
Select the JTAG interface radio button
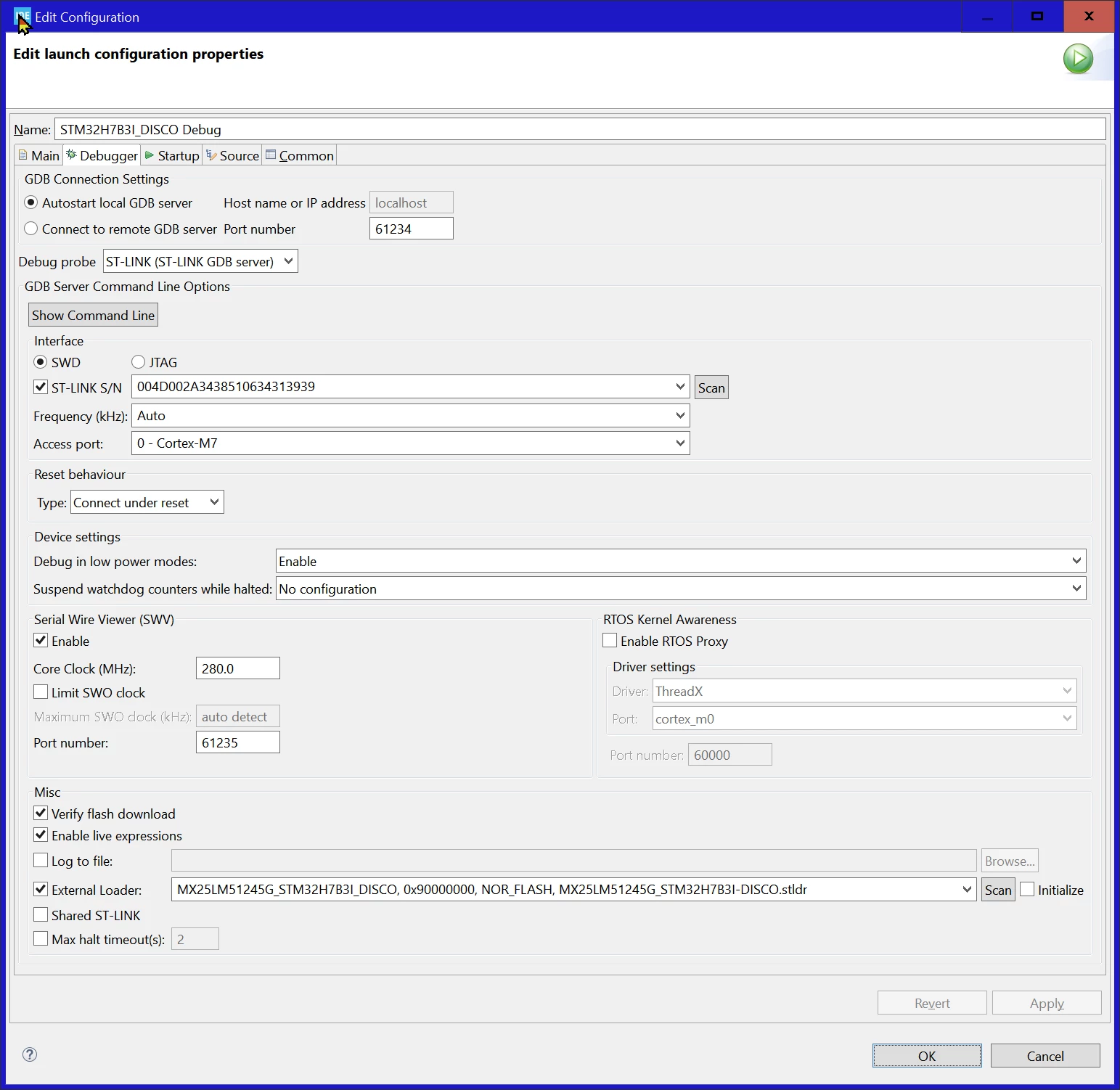pos(138,361)
